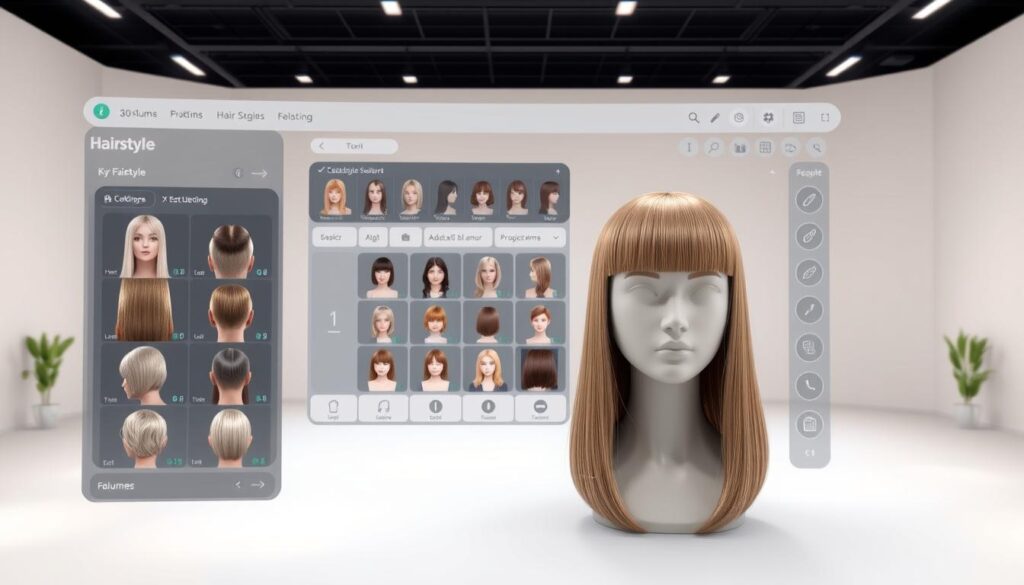Click the left chevron in the Falumes bar
Viewport: 1024px width, 585px height.
(x=238, y=484)
